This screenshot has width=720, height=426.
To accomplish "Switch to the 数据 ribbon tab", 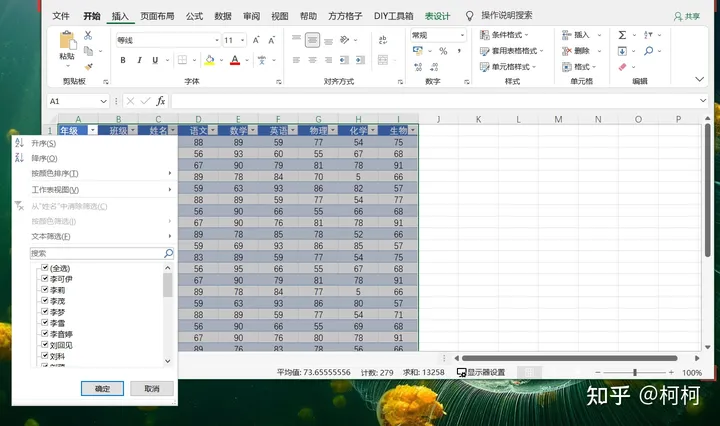I will click(223, 16).
